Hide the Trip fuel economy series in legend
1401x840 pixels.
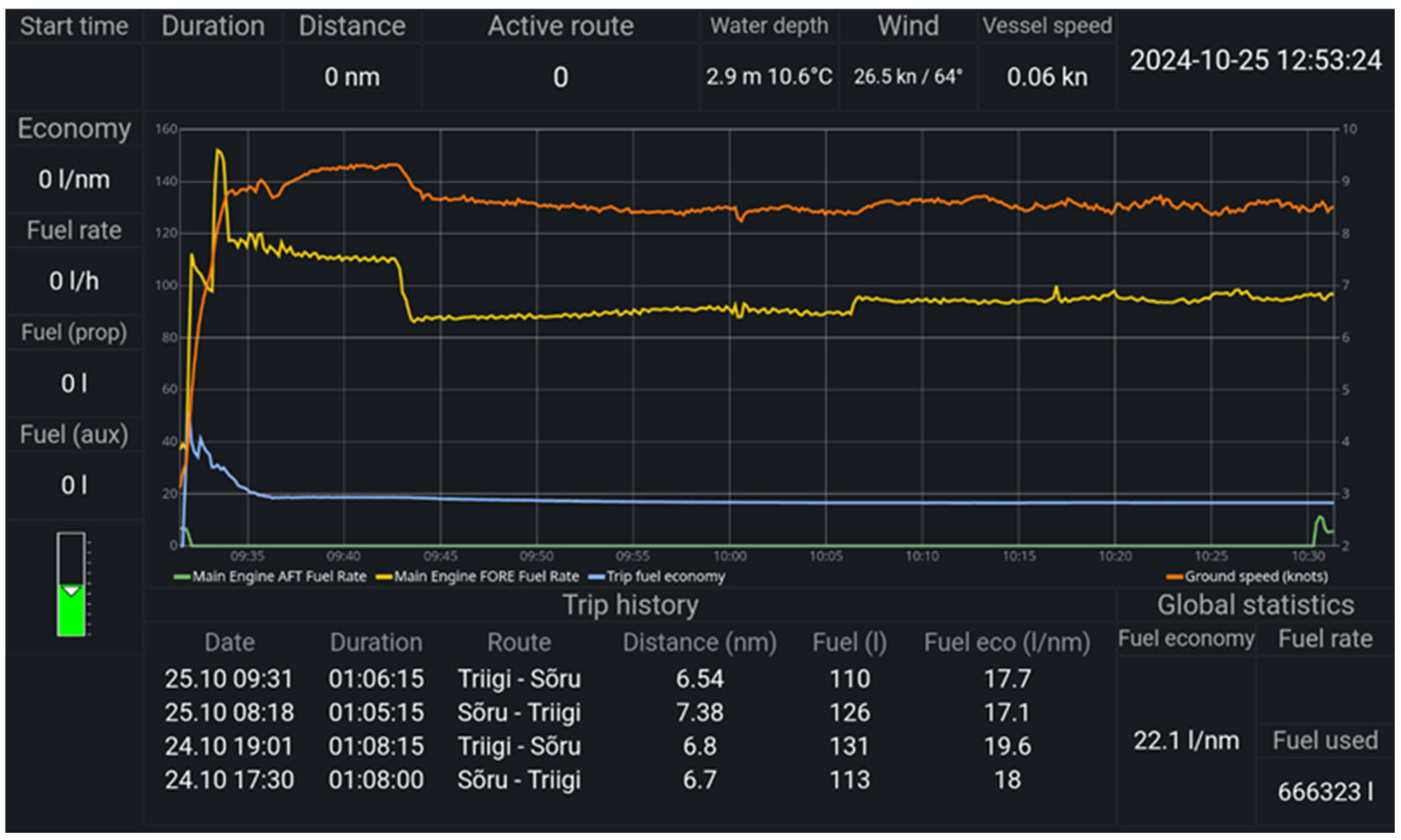coord(656,577)
